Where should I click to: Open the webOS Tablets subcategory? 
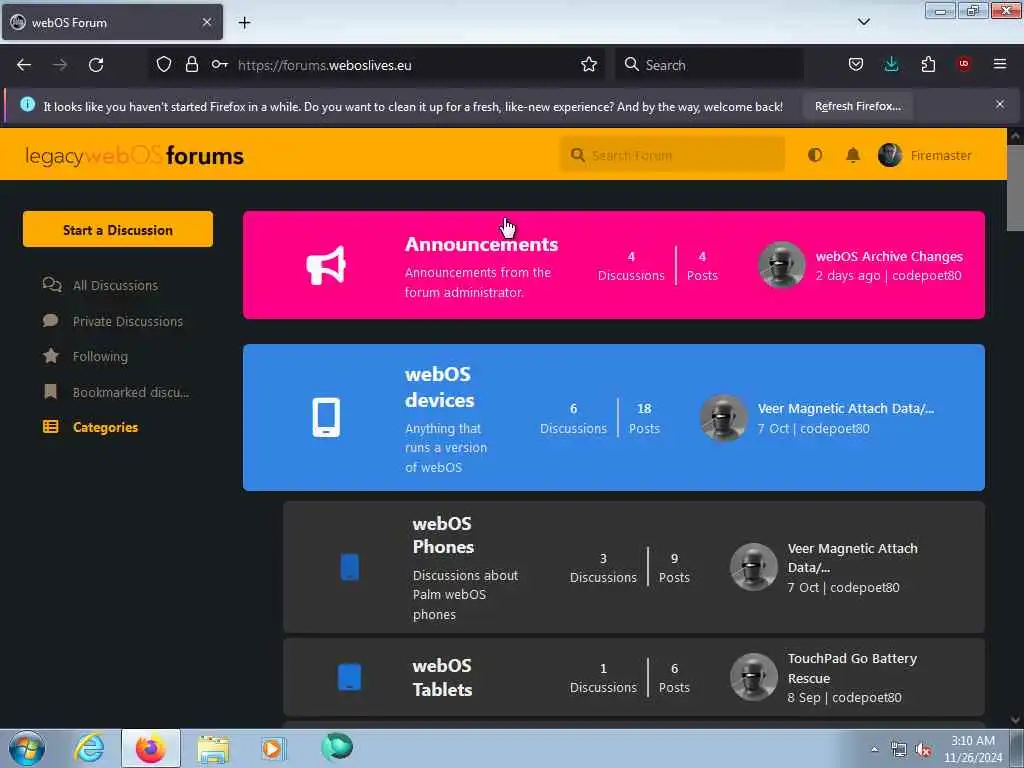coord(442,678)
